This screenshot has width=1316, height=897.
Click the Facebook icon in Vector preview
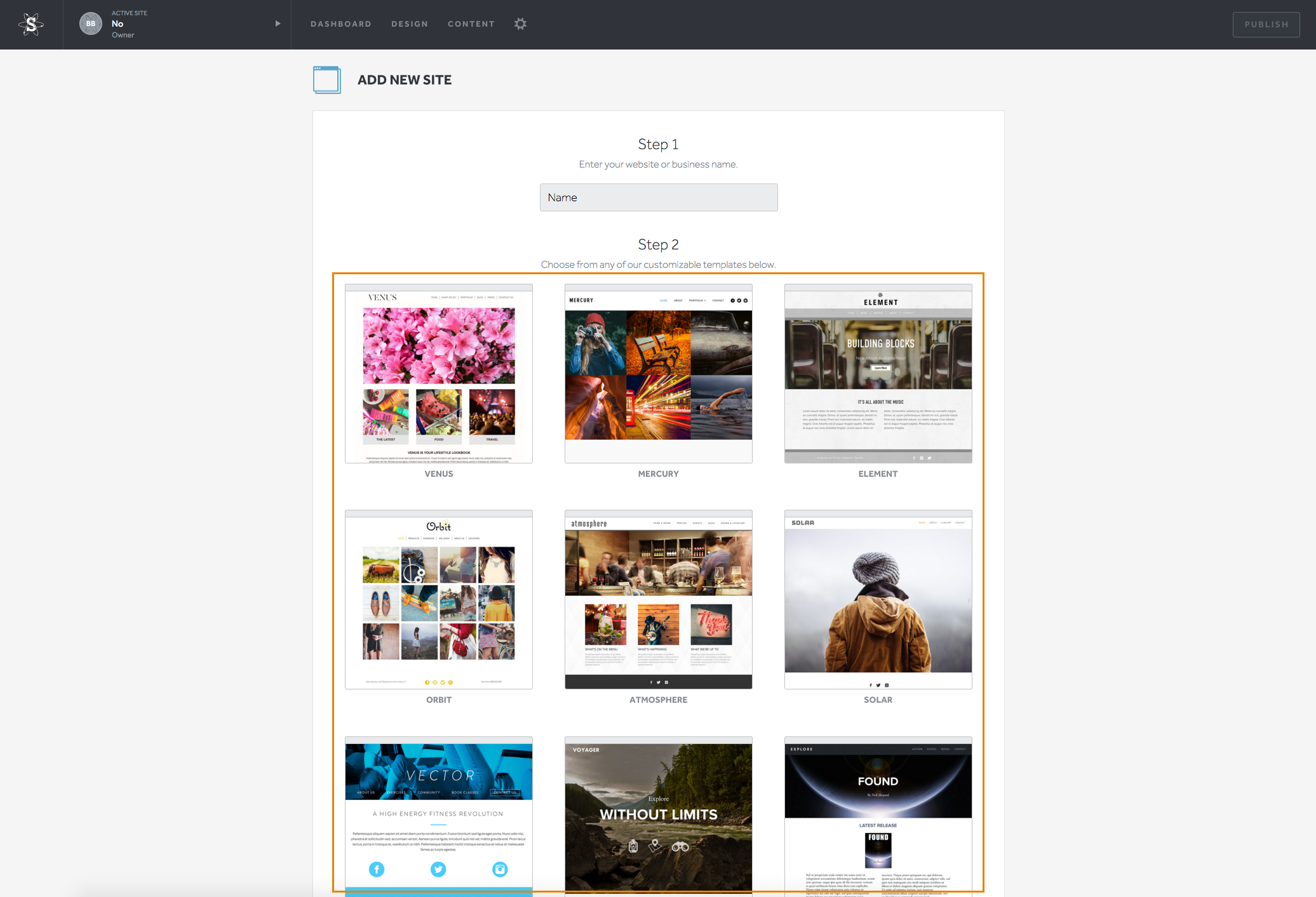tap(377, 869)
